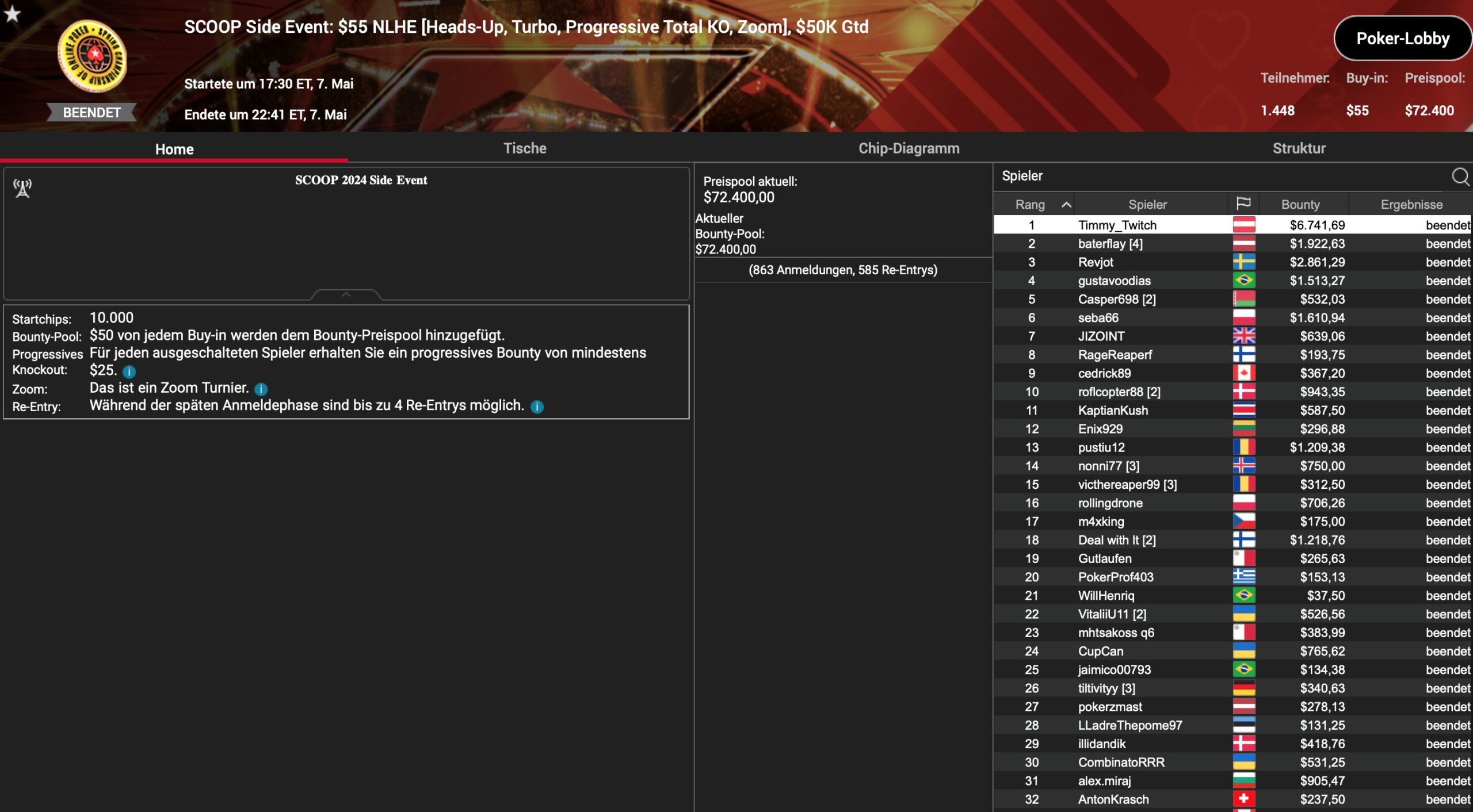Viewport: 1473px width, 812px height.
Task: Click Canada flag in cedrick89 row
Action: (x=1244, y=373)
